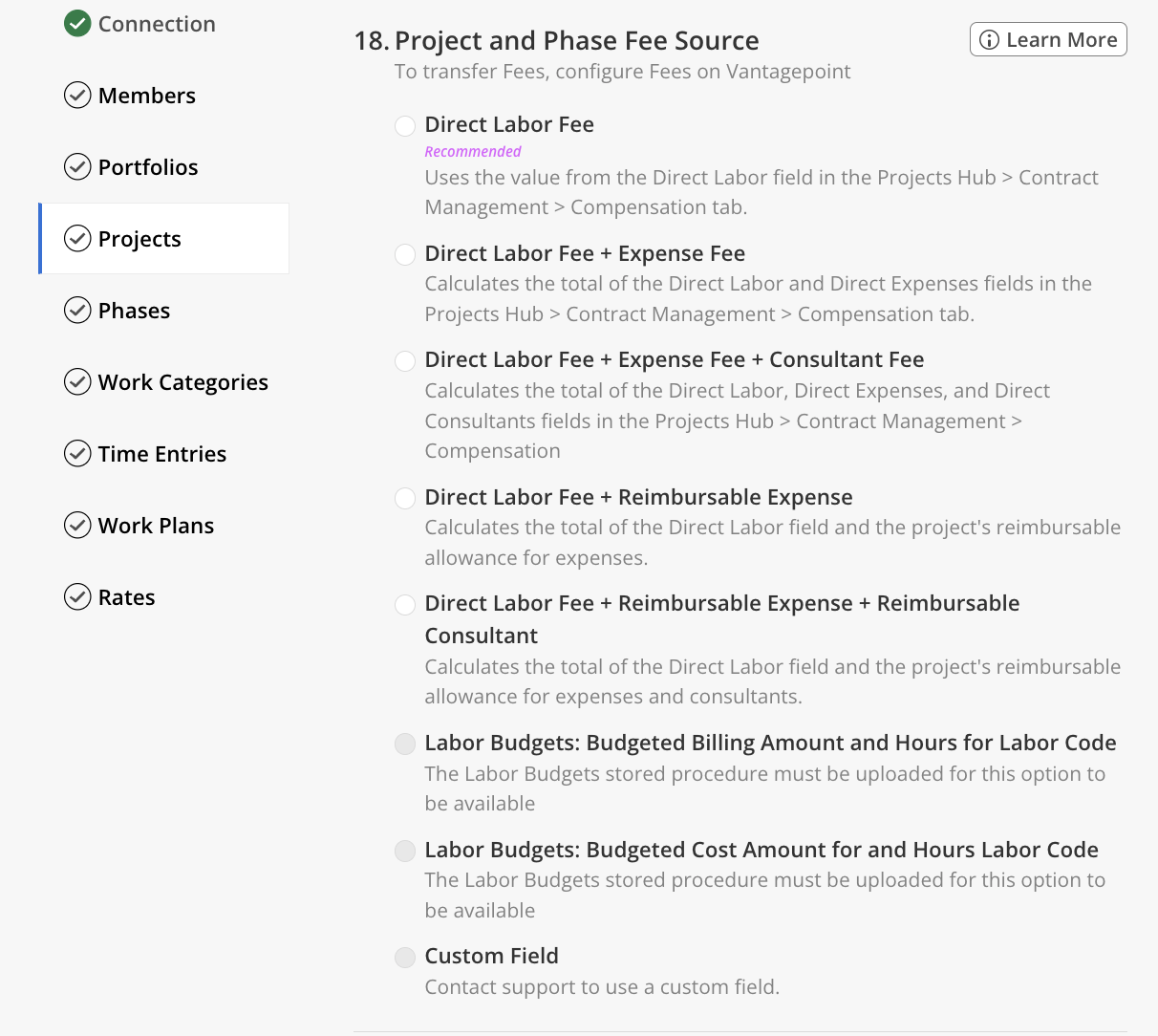This screenshot has width=1158, height=1036.
Task: Click the checkmark icon beside Work Categories
Action: pos(77,382)
